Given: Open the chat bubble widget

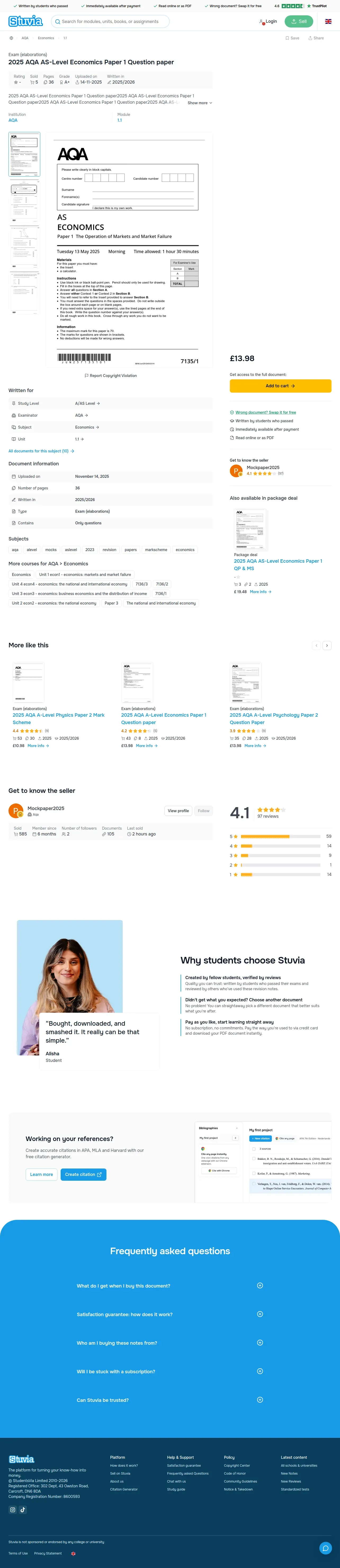Looking at the screenshot, I should 325,1548.
